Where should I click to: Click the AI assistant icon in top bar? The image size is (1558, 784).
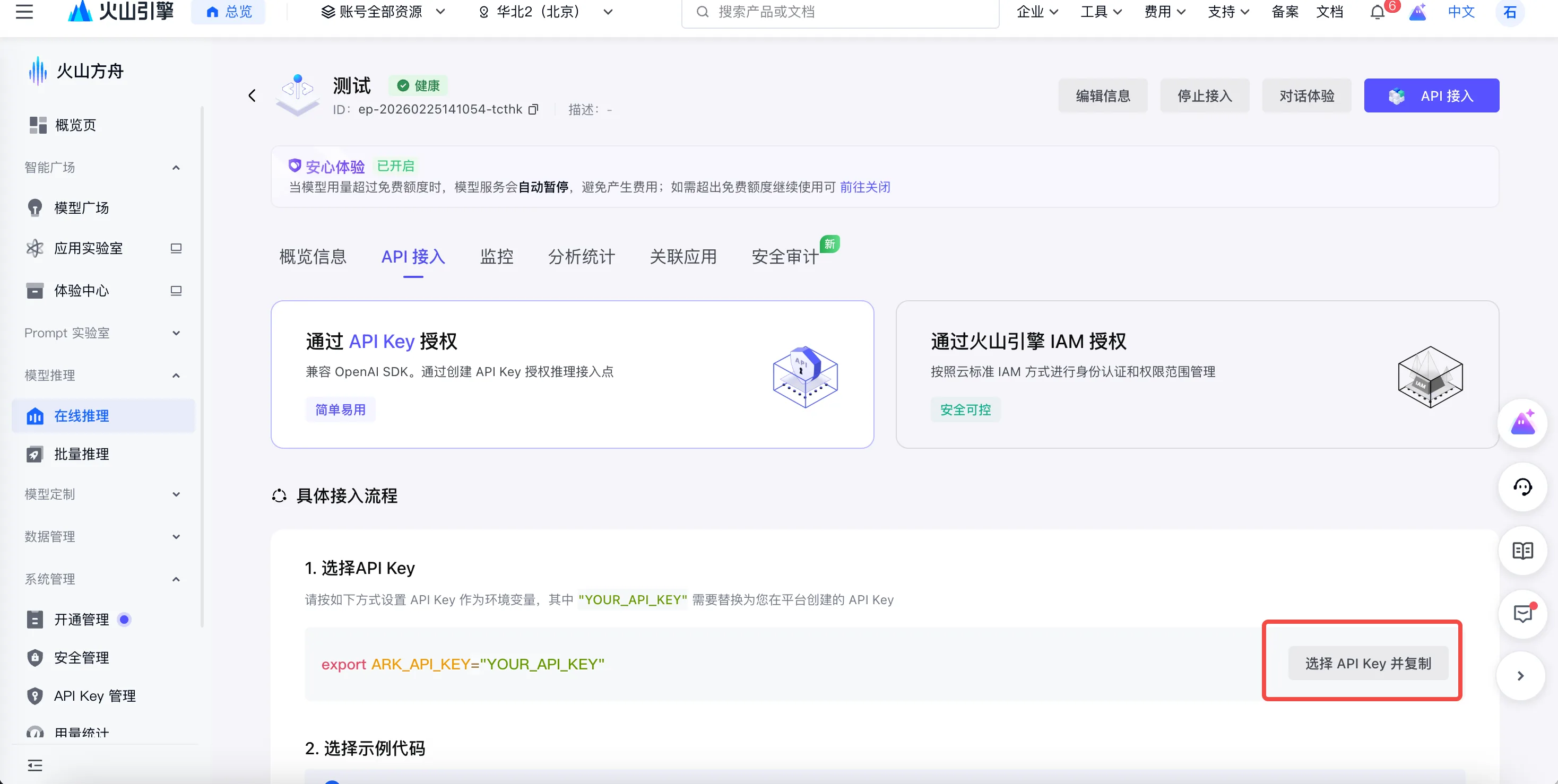tap(1418, 12)
